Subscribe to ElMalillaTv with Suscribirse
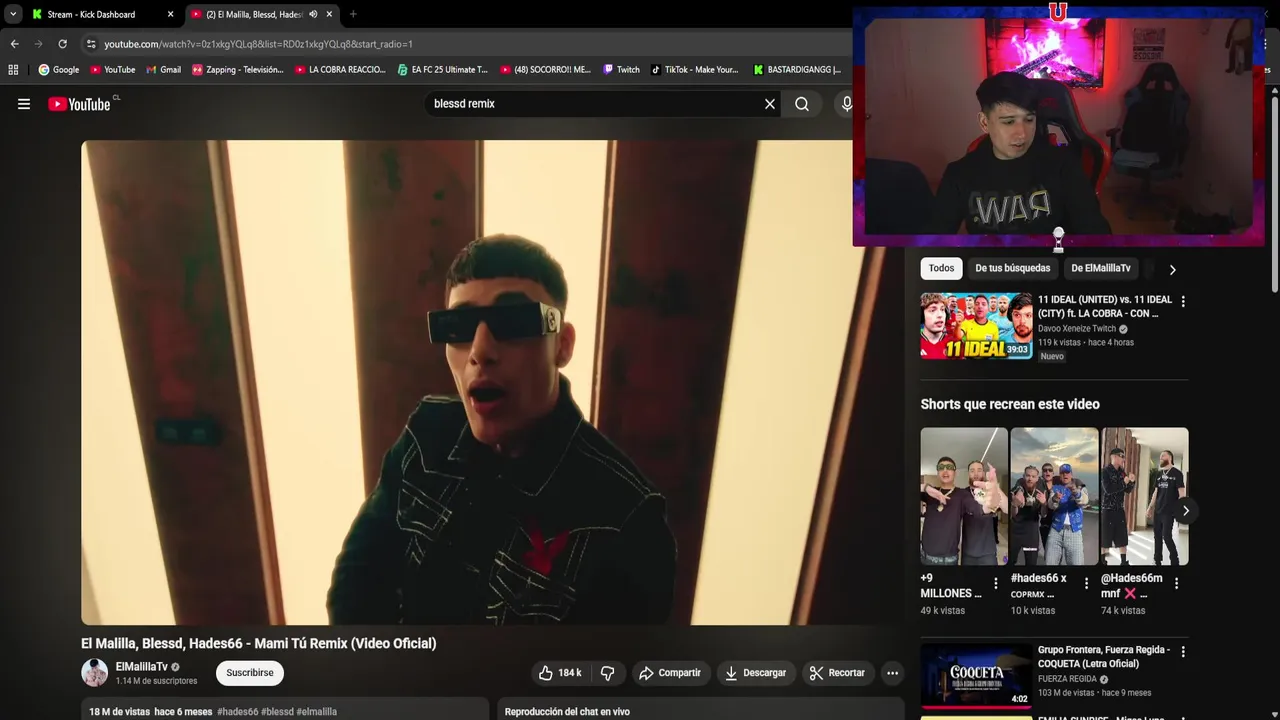This screenshot has width=1280, height=720. click(250, 673)
